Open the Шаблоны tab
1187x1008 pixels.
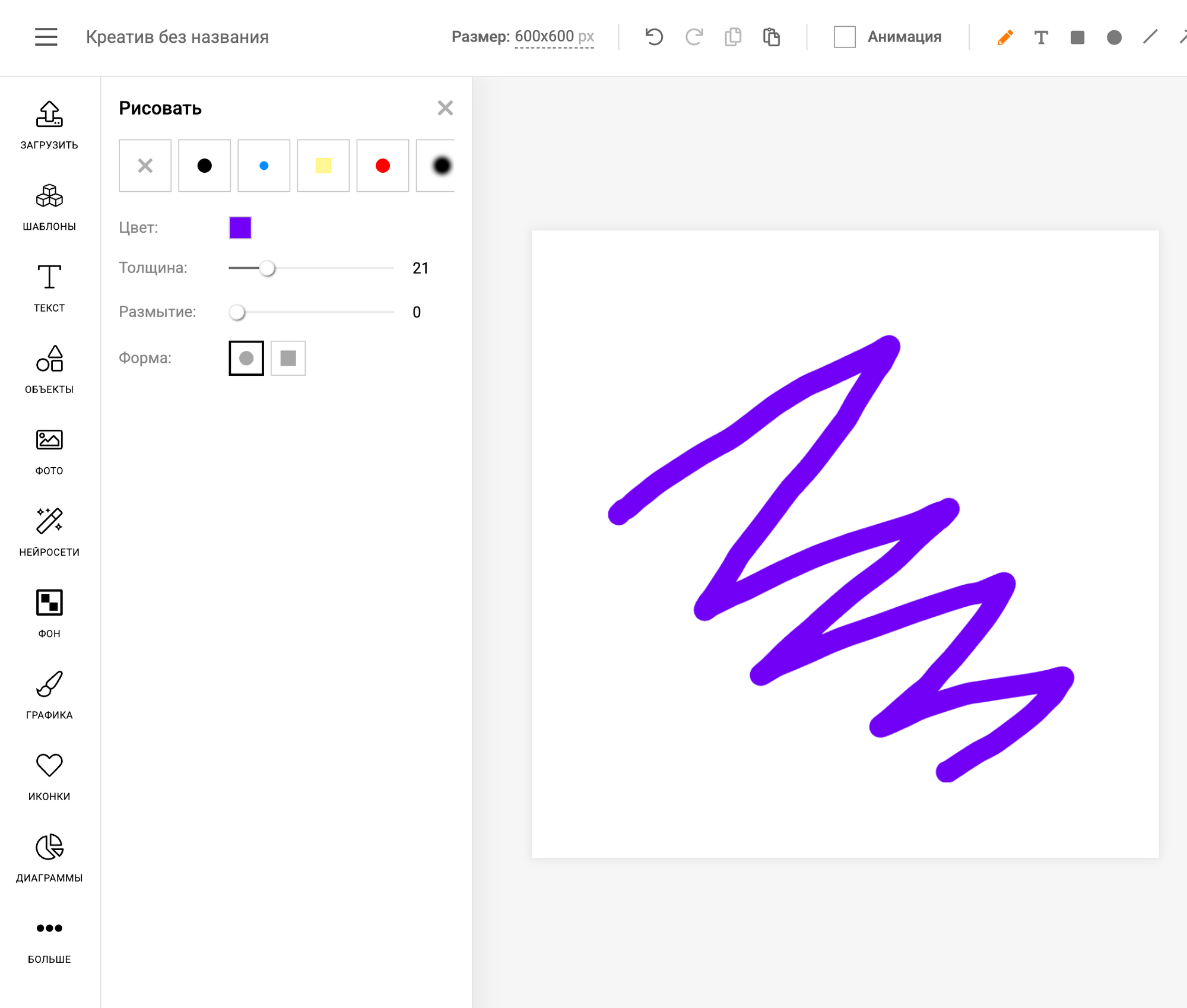point(49,207)
